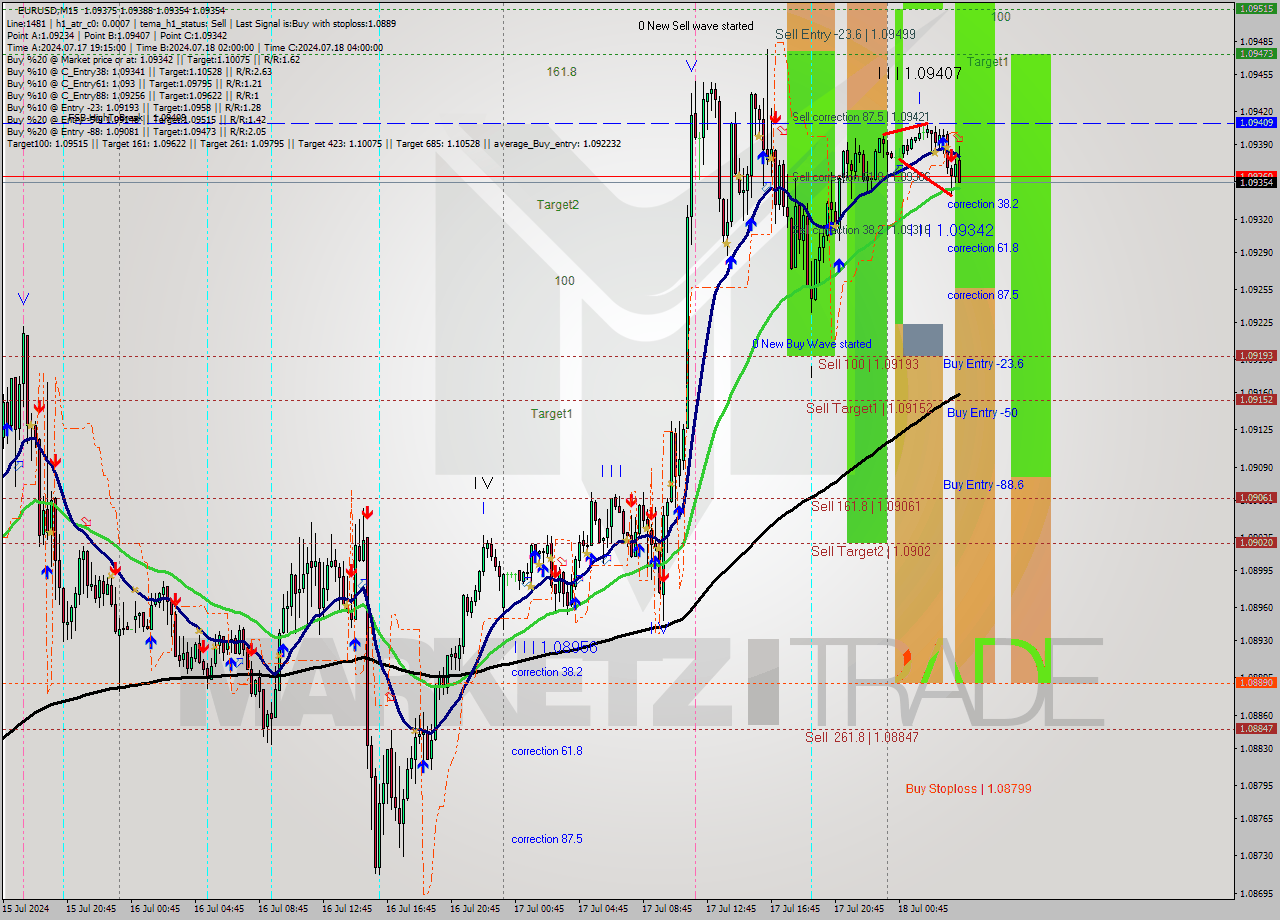Click the red diamond marker inside the green zone
The width and height of the screenshot is (1280, 920).
tap(907, 655)
